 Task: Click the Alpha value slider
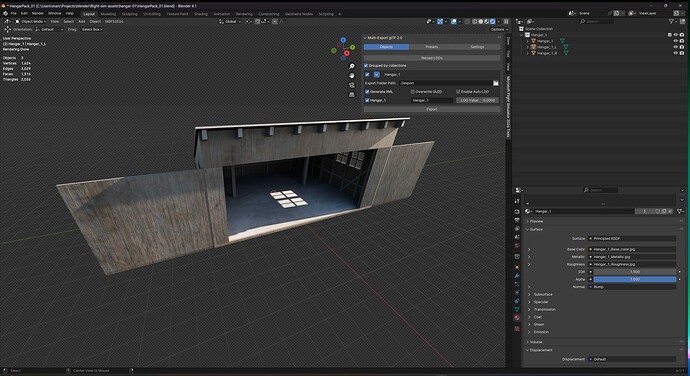[x=635, y=279]
